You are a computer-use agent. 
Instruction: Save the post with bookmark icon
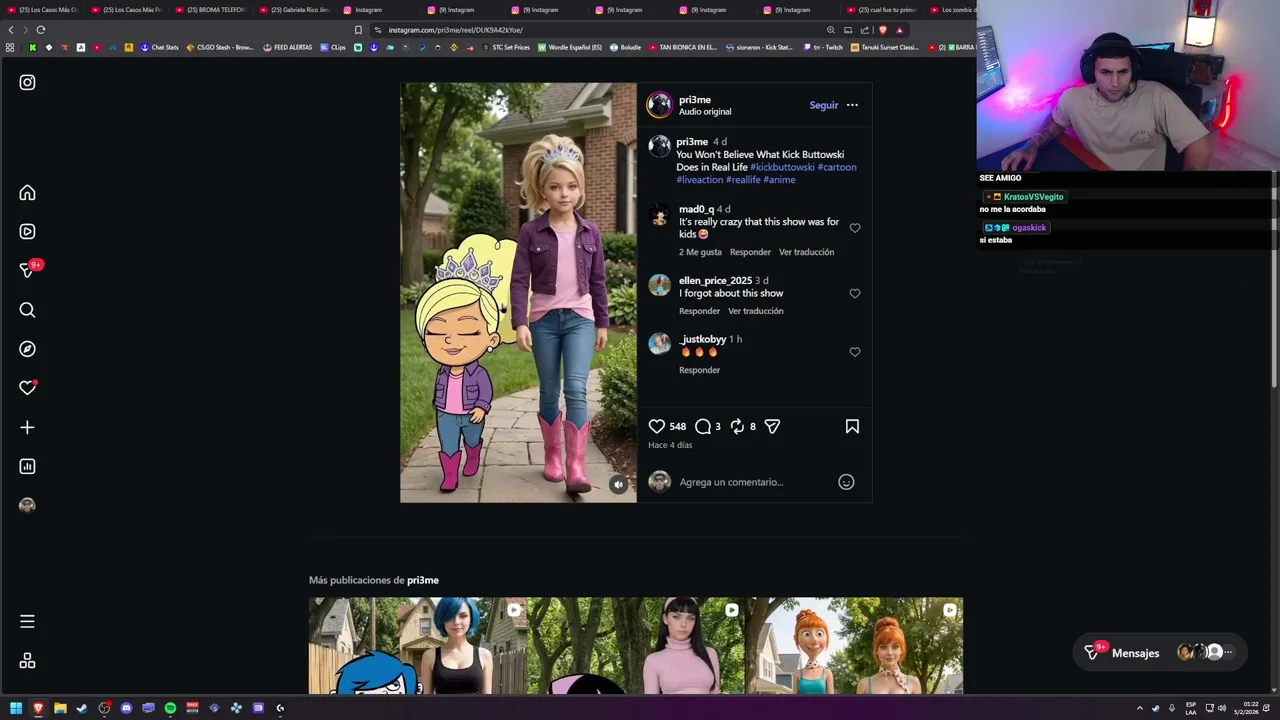[852, 426]
